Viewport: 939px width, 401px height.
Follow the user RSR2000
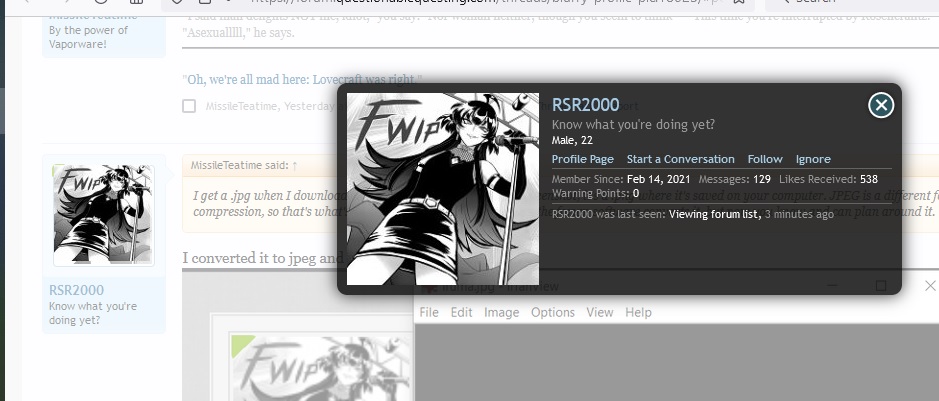click(x=765, y=159)
